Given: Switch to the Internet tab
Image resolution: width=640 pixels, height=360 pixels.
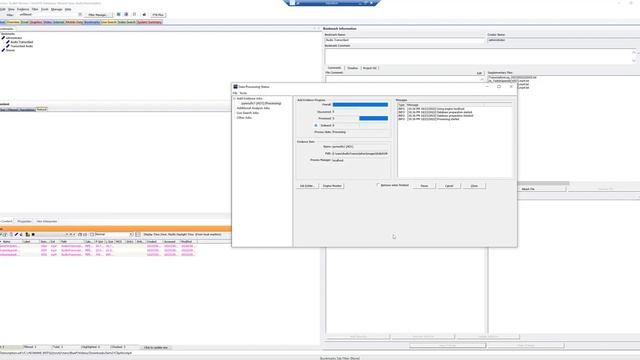Looking at the screenshot, I should 59,22.
